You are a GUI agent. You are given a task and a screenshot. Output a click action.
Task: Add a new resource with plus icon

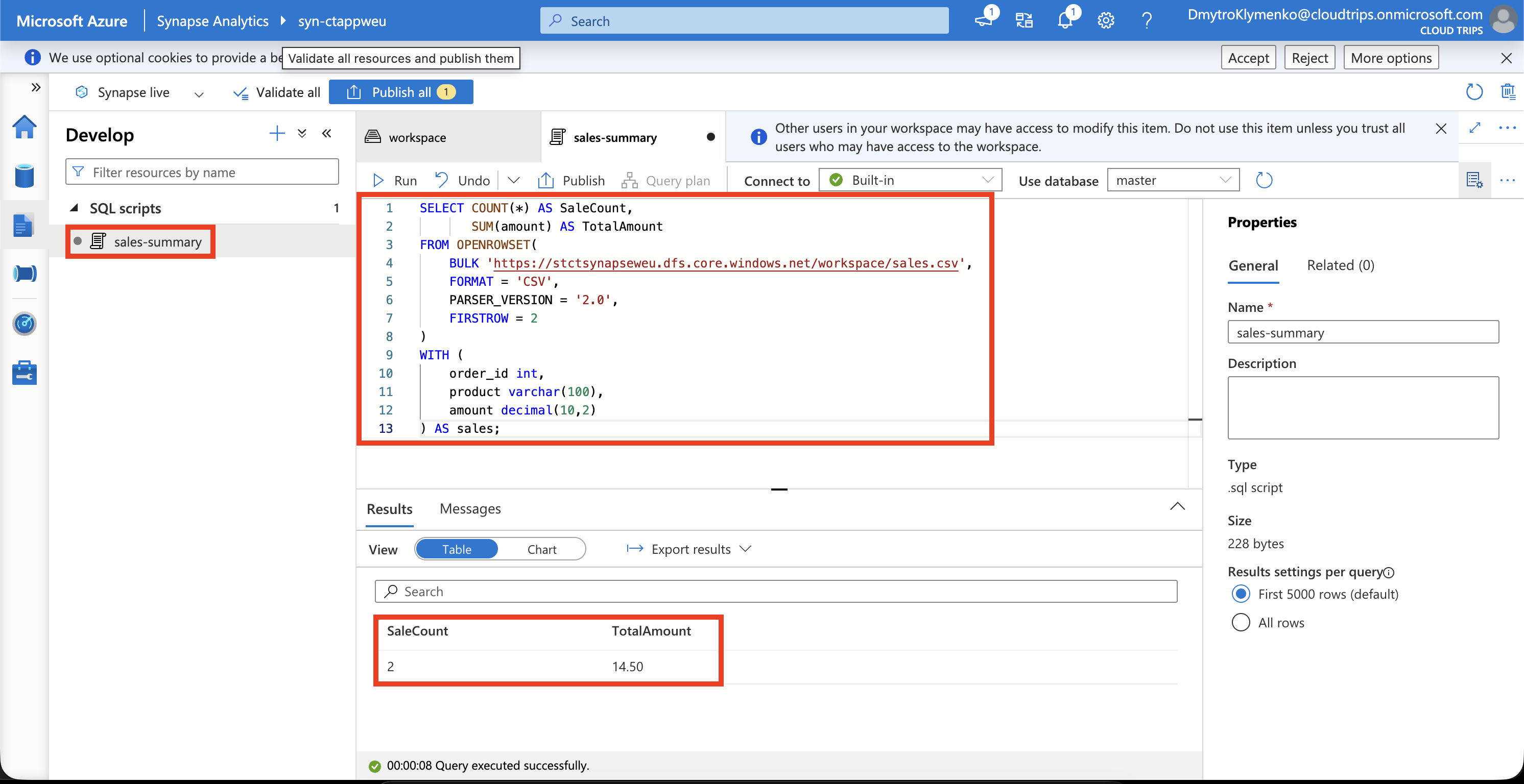[277, 134]
